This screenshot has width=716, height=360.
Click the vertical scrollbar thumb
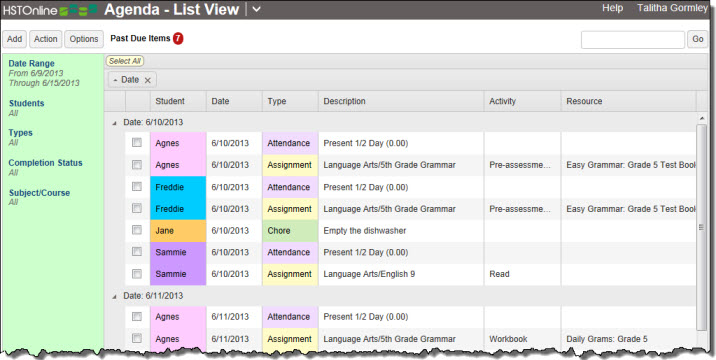click(x=701, y=227)
